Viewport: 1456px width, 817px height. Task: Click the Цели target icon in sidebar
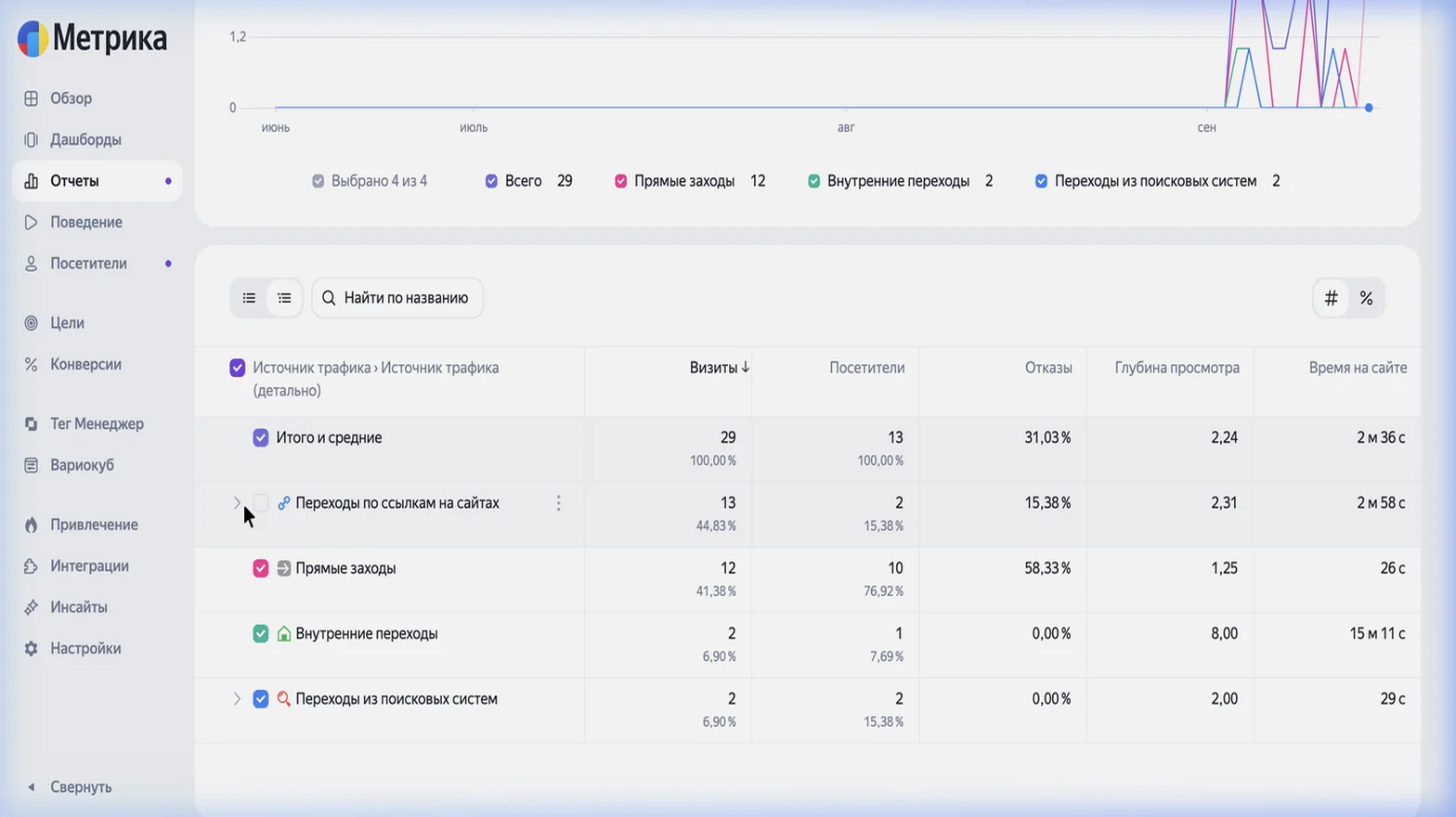tap(31, 323)
